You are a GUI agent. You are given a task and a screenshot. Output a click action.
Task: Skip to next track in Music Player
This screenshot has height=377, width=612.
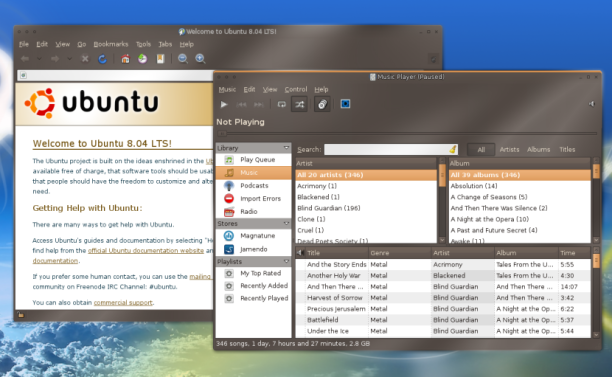[x=258, y=104]
